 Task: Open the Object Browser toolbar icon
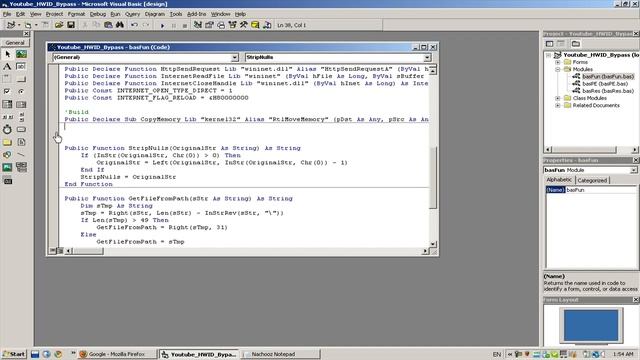click(232, 25)
